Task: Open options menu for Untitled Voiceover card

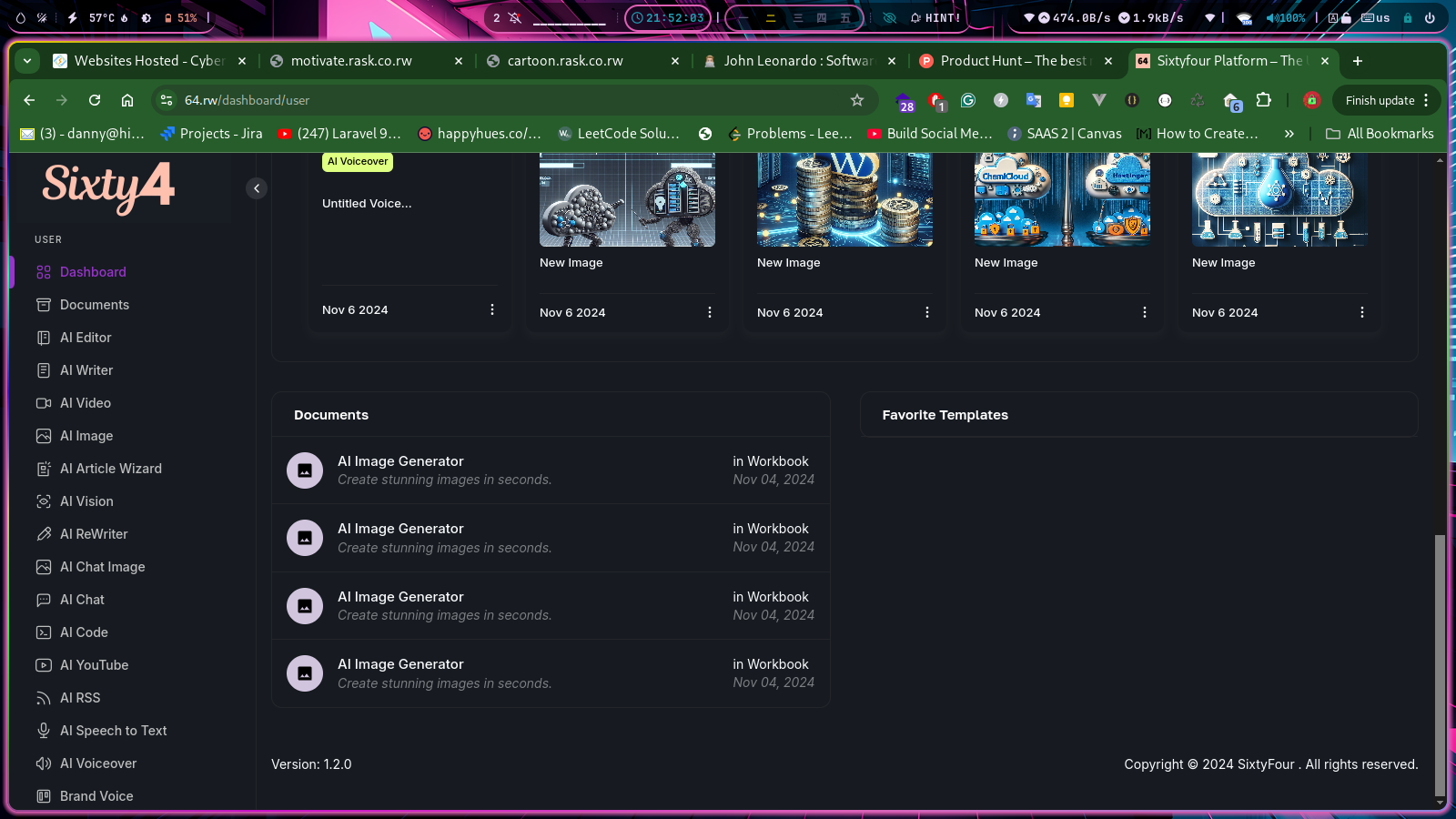Action: (492, 309)
